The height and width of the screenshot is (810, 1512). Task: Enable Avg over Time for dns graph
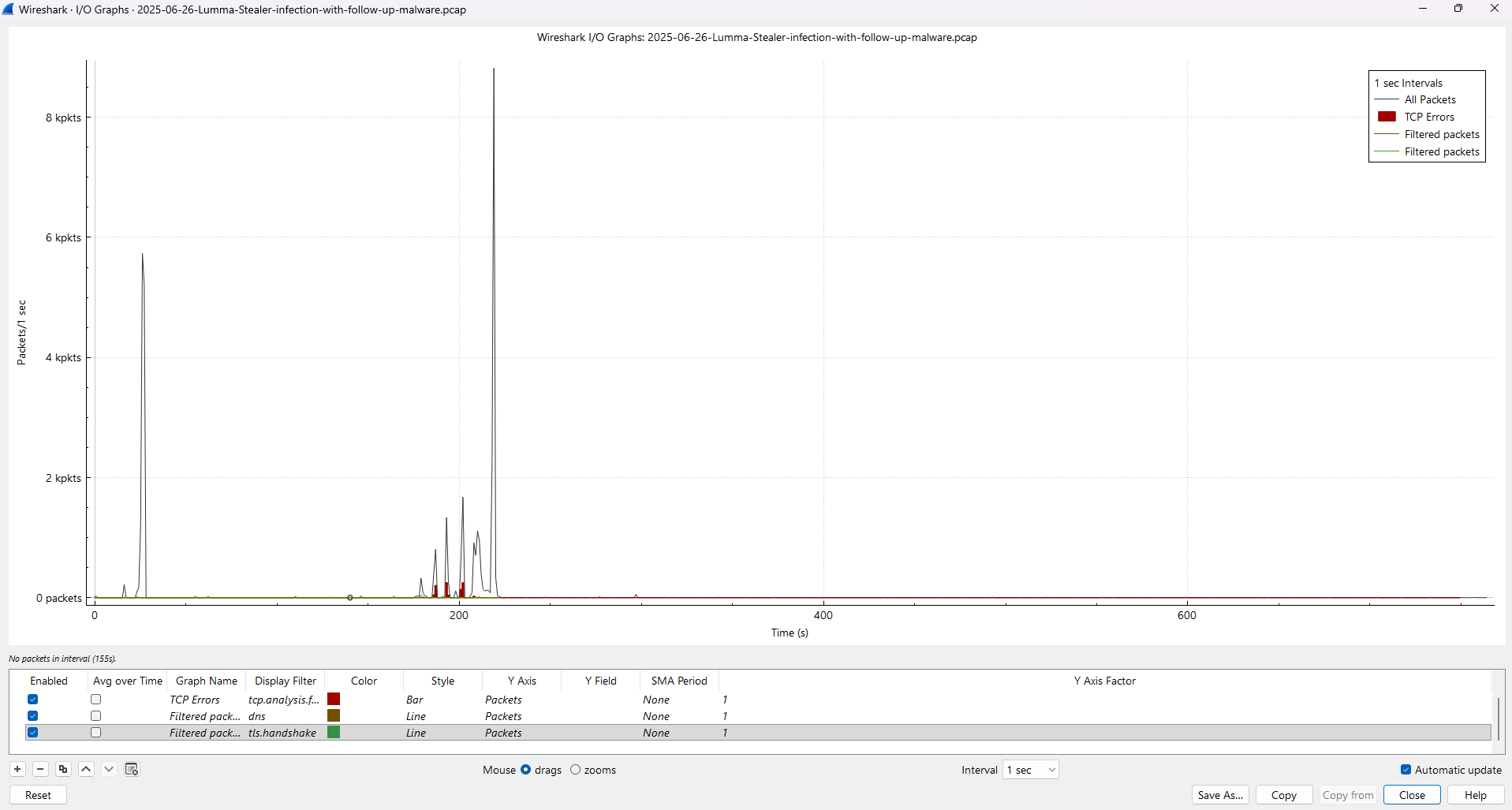[95, 716]
